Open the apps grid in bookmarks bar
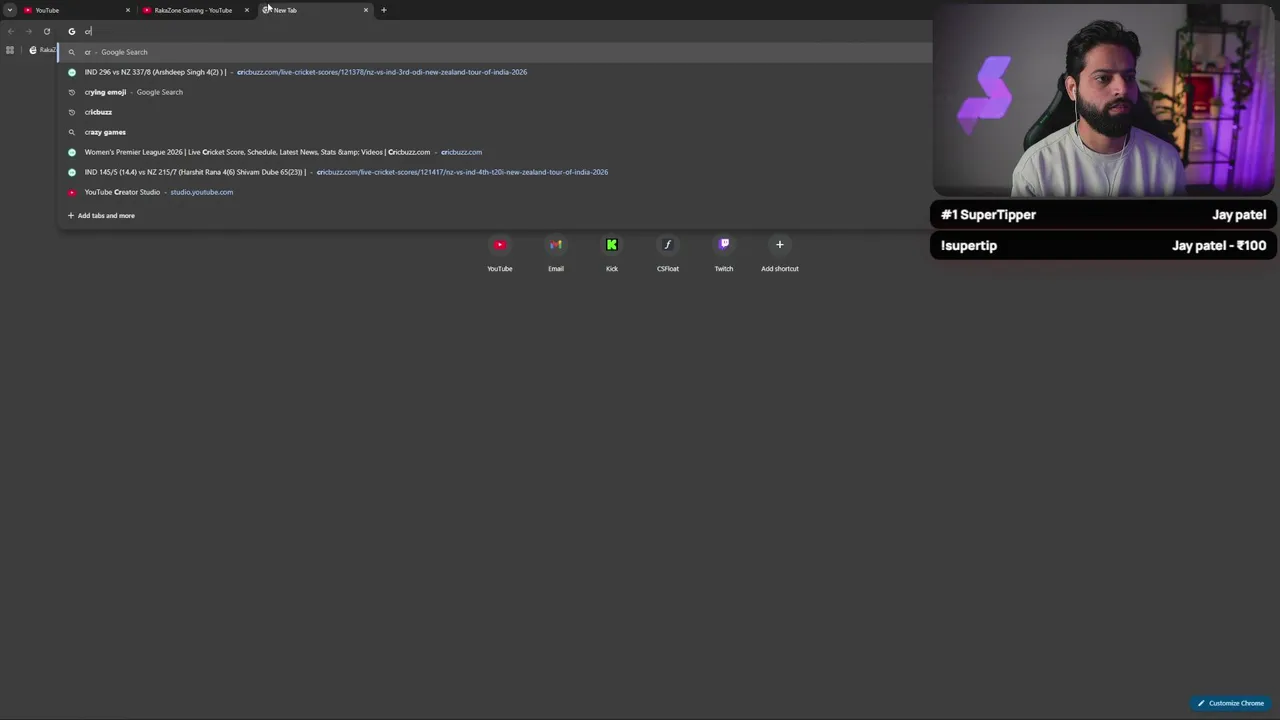The image size is (1280, 720). tap(10, 50)
